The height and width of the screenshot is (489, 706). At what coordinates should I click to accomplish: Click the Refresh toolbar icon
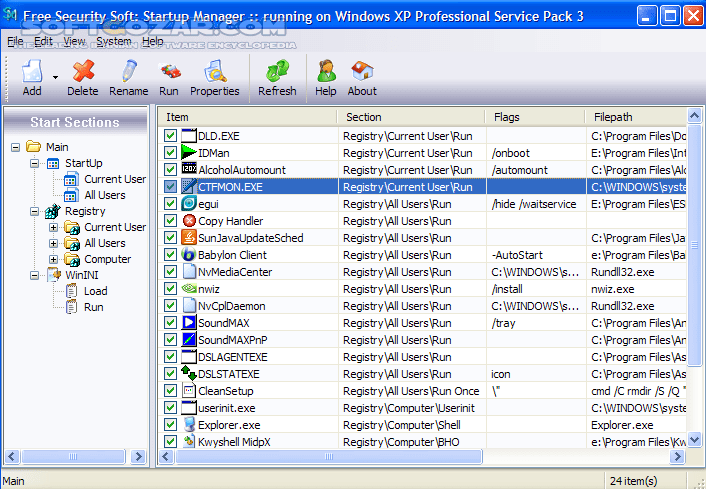point(277,72)
